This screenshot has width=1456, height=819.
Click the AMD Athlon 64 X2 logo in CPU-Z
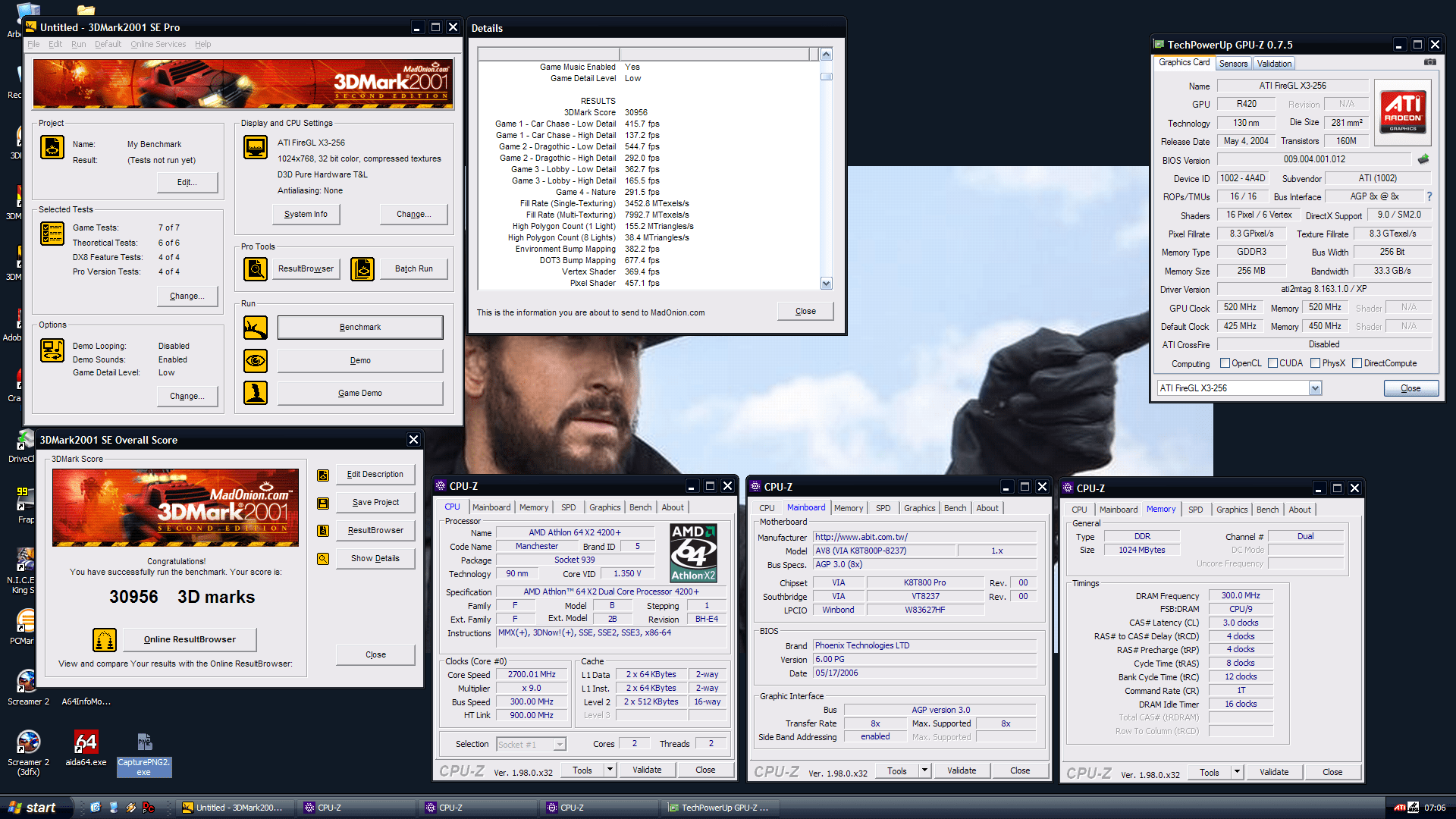pyautogui.click(x=694, y=553)
